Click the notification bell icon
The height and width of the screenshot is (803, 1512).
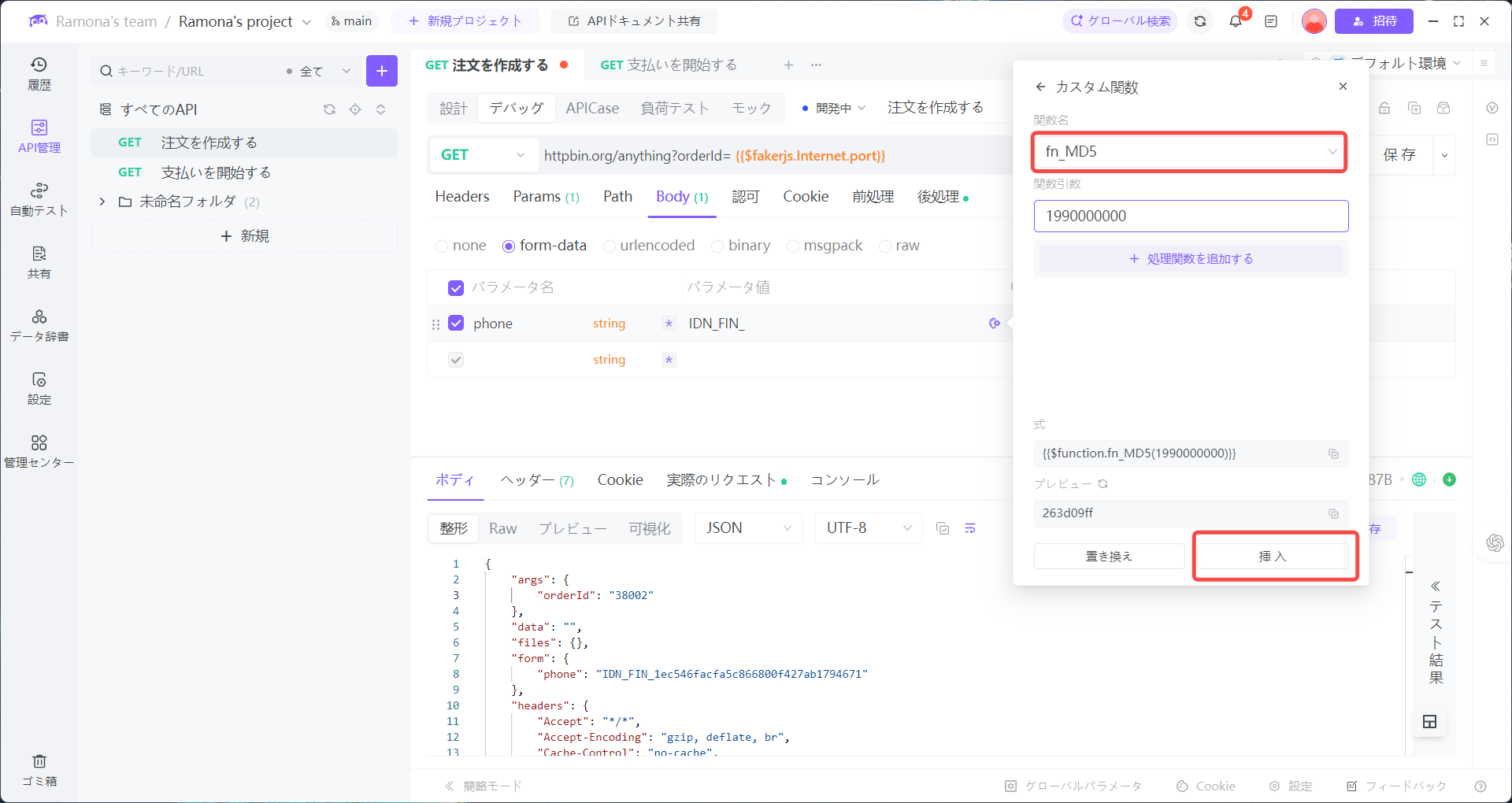point(1234,21)
